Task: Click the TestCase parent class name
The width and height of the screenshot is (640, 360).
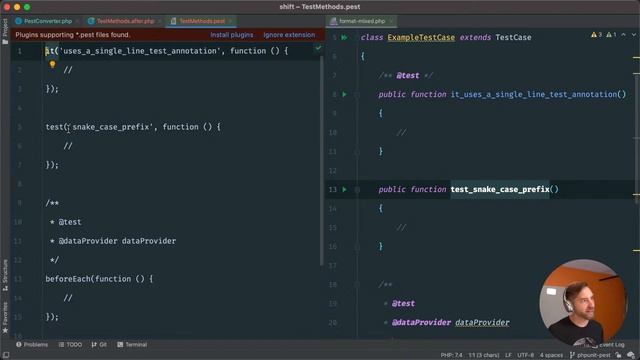Action: coord(513,38)
